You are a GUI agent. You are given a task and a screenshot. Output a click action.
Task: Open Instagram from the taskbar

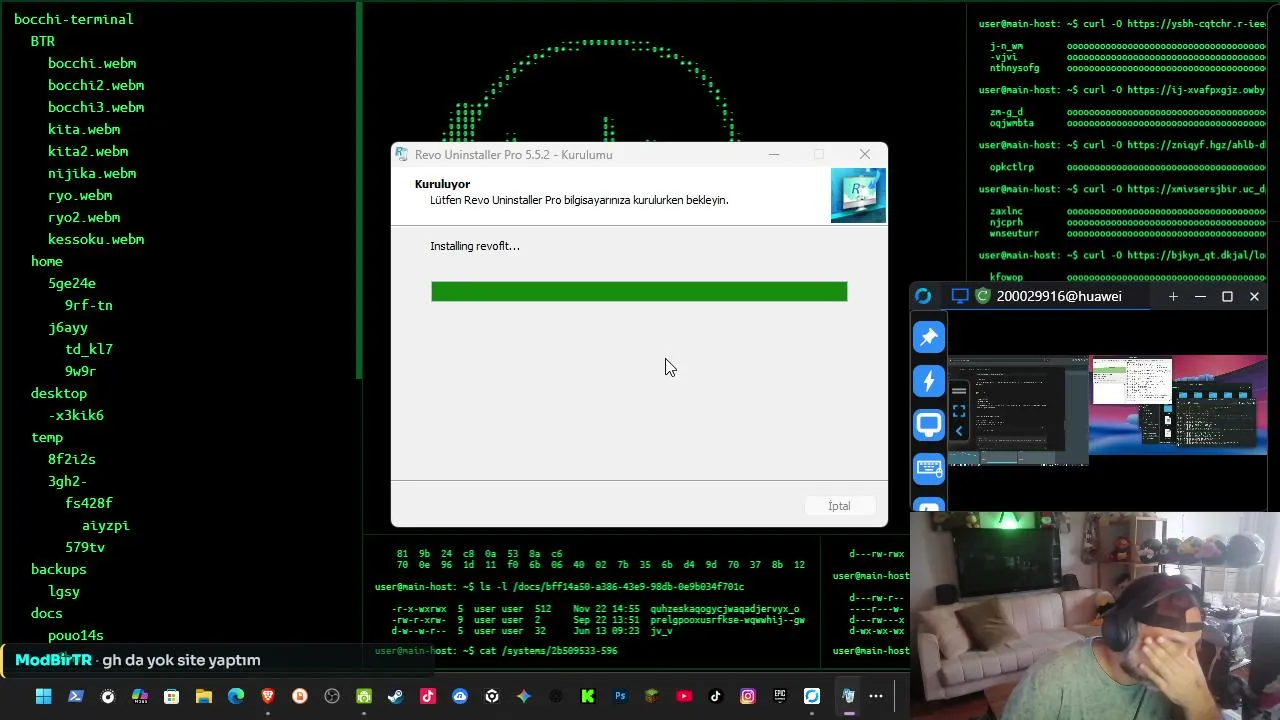coord(748,696)
